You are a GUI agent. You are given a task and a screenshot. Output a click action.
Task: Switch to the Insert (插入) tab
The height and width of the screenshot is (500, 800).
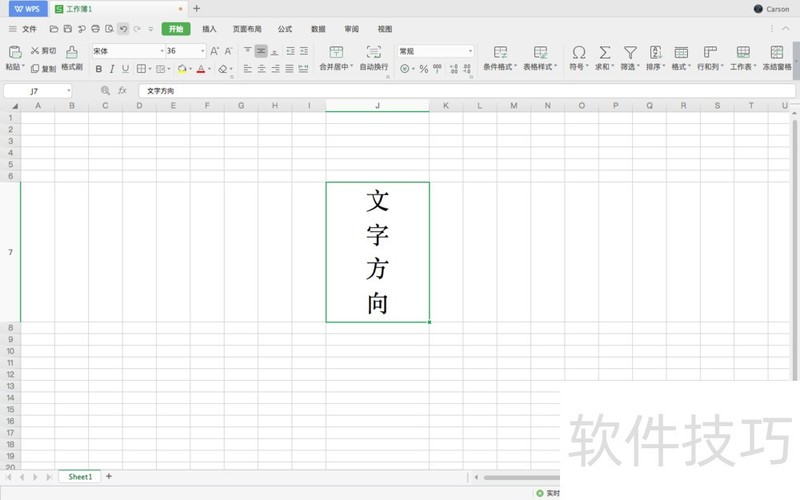click(209, 29)
